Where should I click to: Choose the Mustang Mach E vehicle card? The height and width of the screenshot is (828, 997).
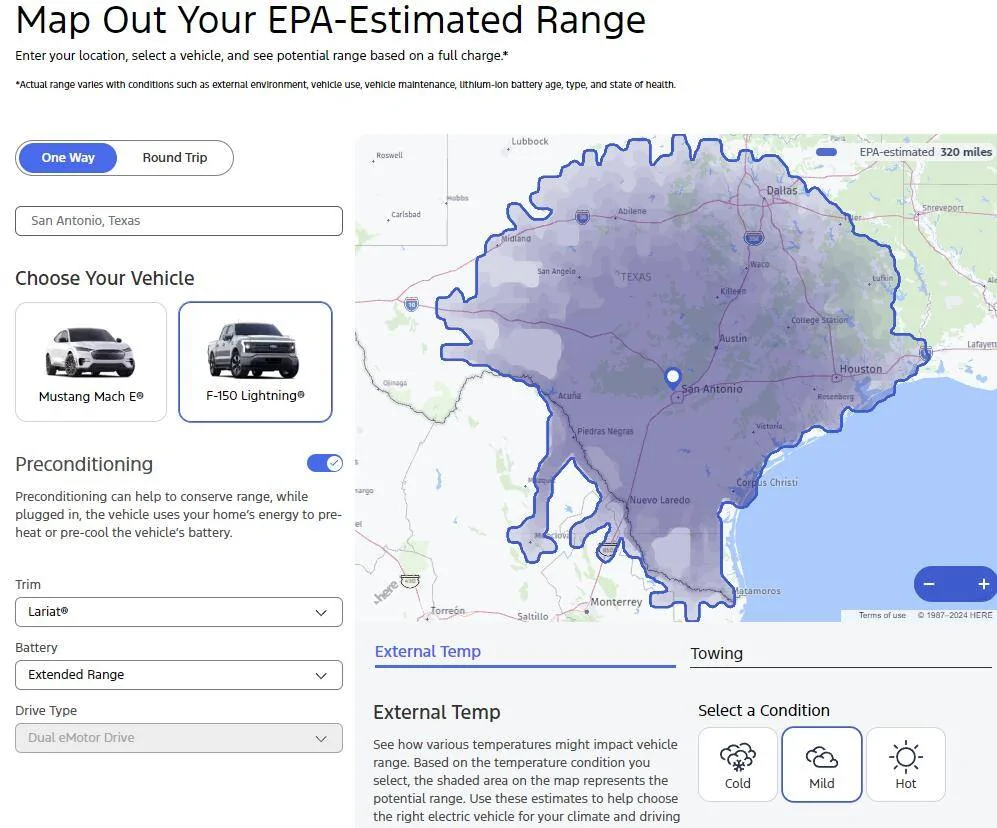[91, 362]
